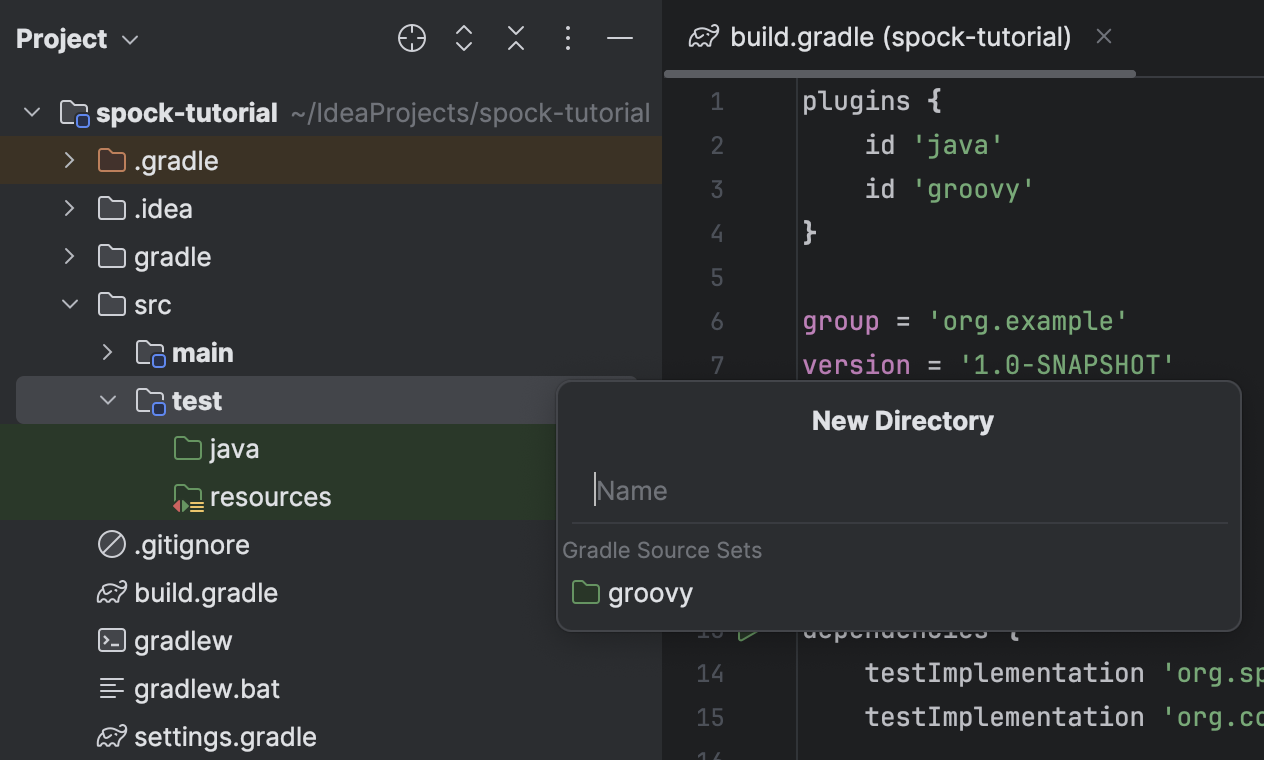Click the Expand All icon in Project toolbar
Image resolution: width=1264 pixels, height=760 pixels.
pos(463,38)
